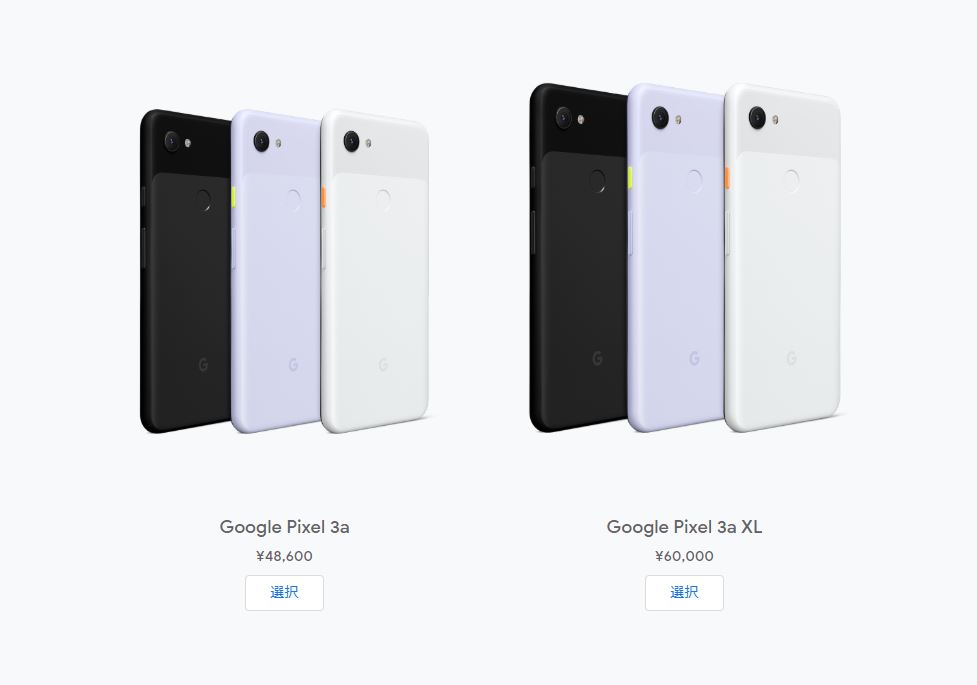The height and width of the screenshot is (685, 977).
Task: Open the Google Pixel 3a title link
Action: pos(284,527)
